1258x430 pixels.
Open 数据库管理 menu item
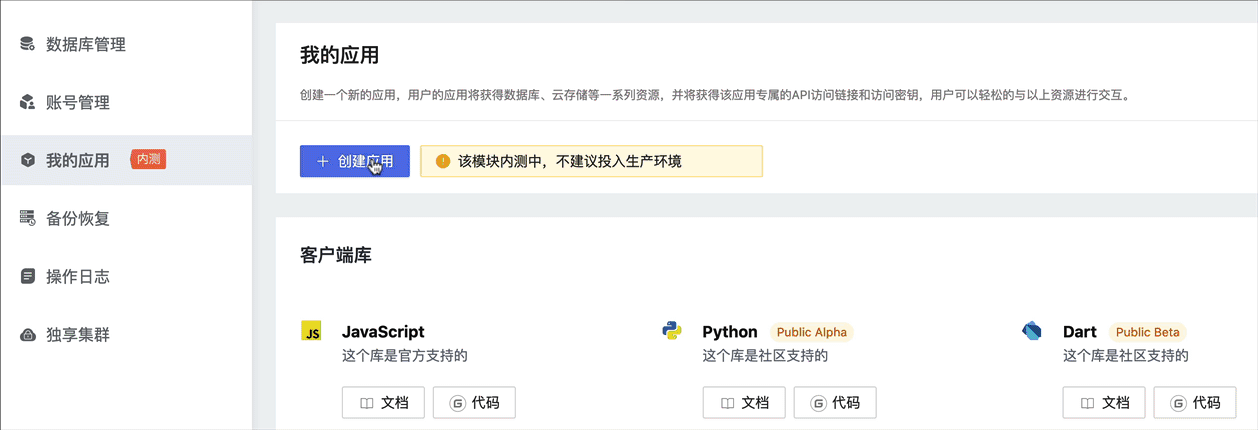86,45
